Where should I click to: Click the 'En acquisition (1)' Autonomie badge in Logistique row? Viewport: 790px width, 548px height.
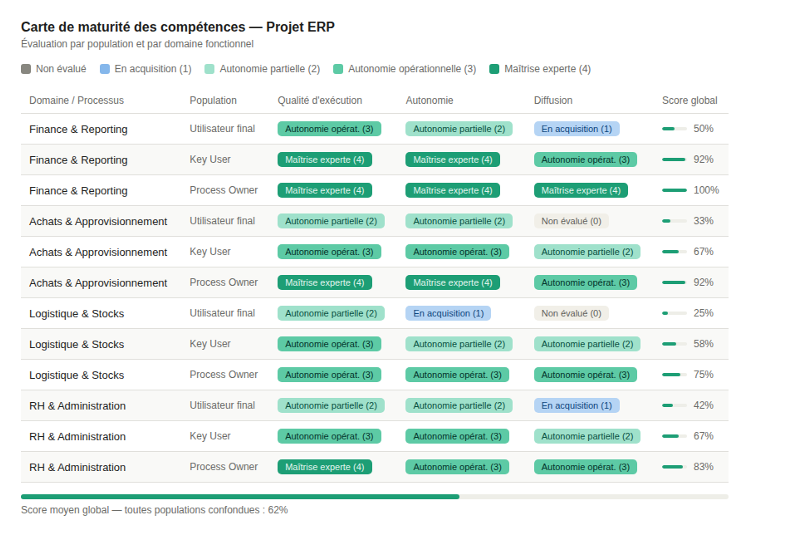(x=448, y=313)
